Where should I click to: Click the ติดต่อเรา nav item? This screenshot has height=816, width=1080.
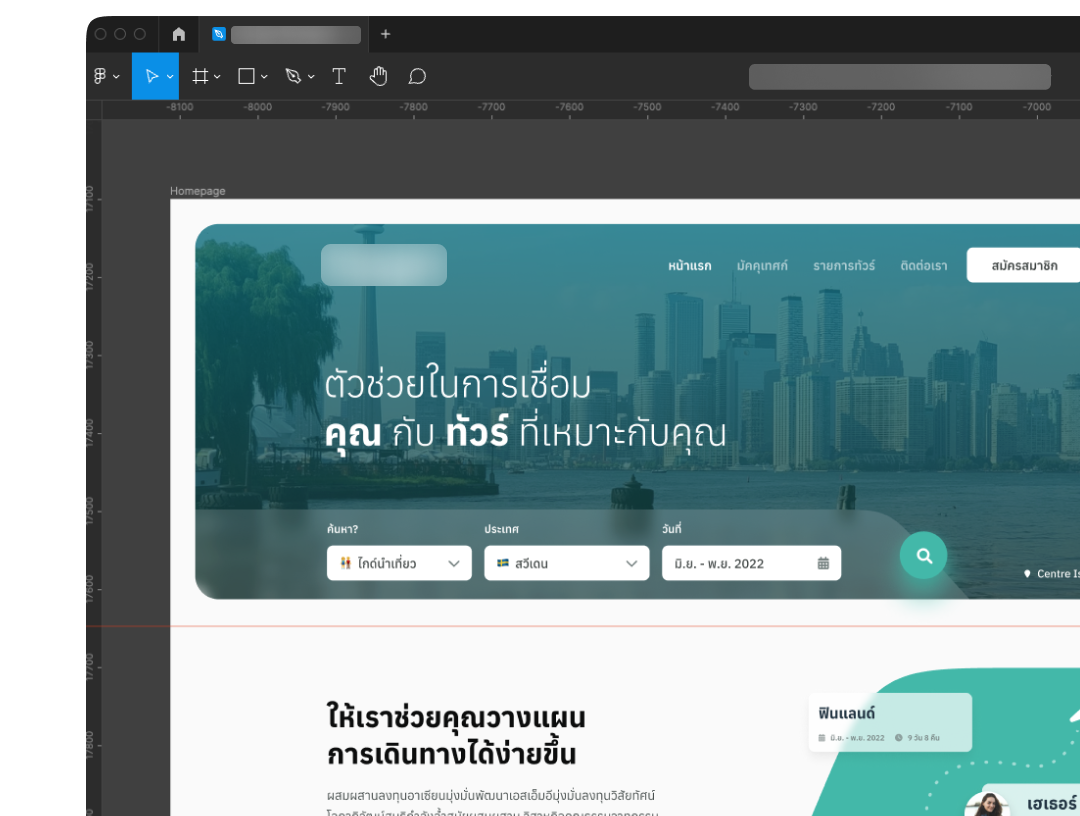coord(924,266)
